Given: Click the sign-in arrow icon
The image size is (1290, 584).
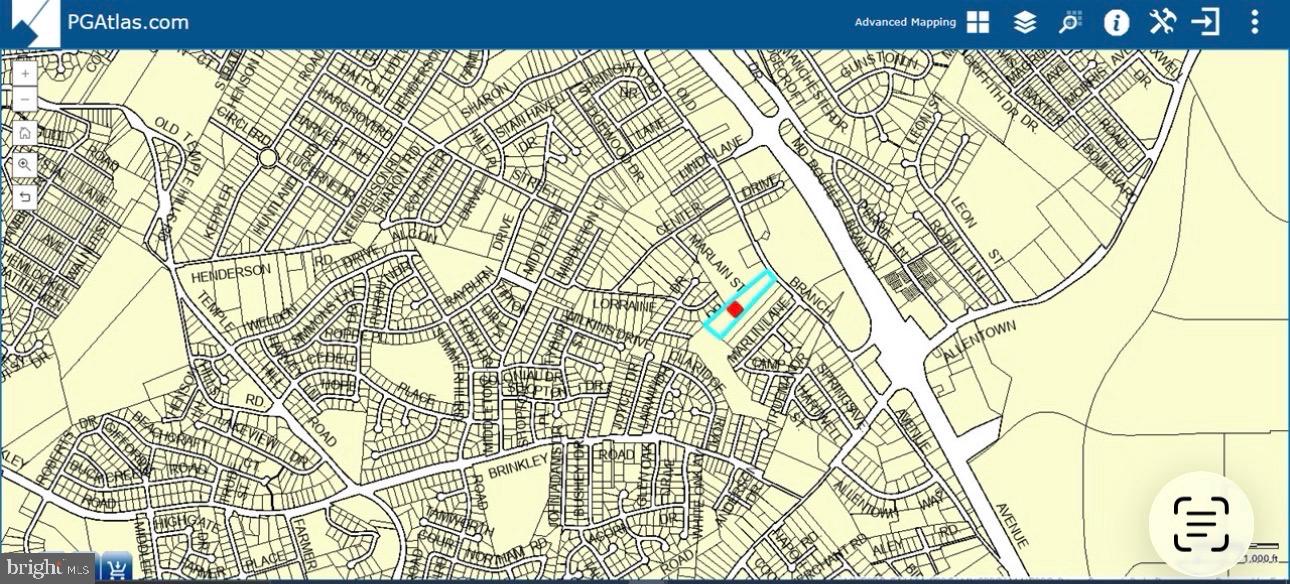Looking at the screenshot, I should coord(1206,22).
